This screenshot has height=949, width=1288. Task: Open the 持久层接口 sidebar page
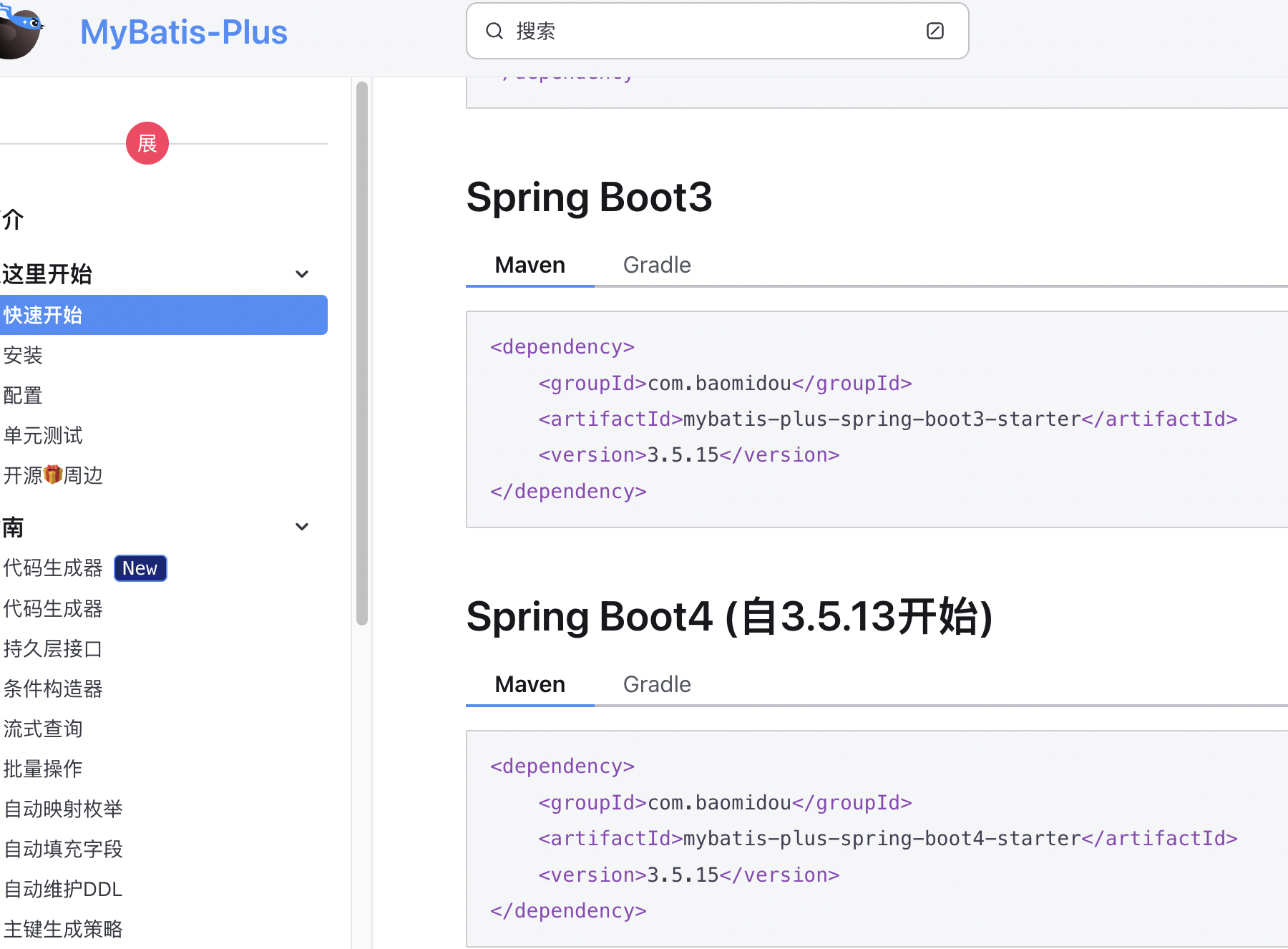(x=53, y=648)
